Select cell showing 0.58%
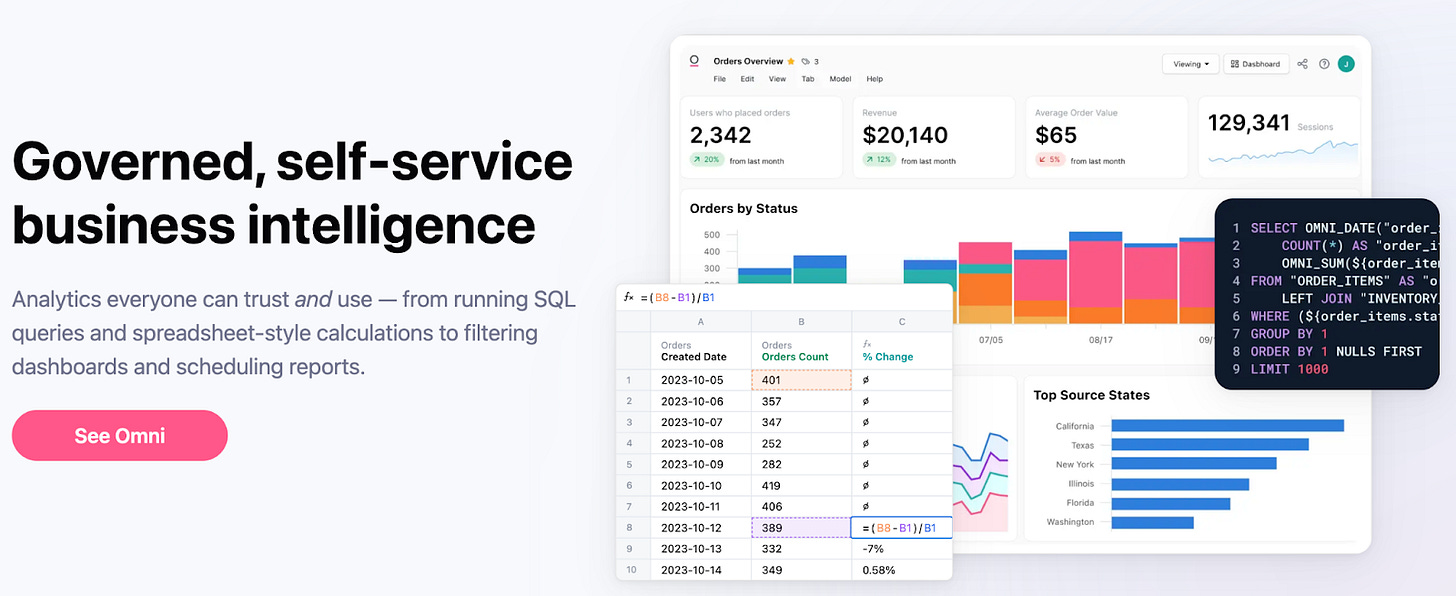1456x596 pixels. pyautogui.click(x=902, y=570)
